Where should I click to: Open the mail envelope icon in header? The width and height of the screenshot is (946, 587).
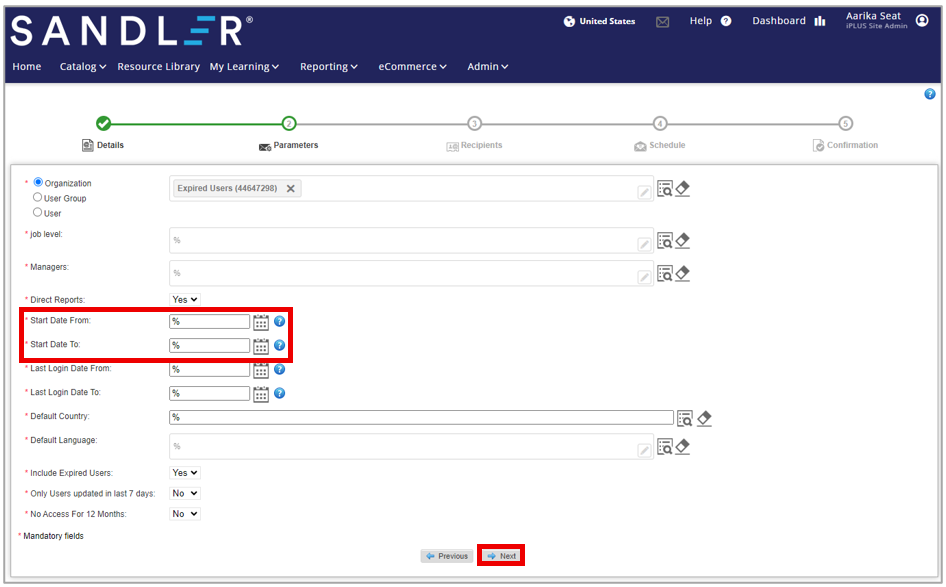click(x=662, y=22)
